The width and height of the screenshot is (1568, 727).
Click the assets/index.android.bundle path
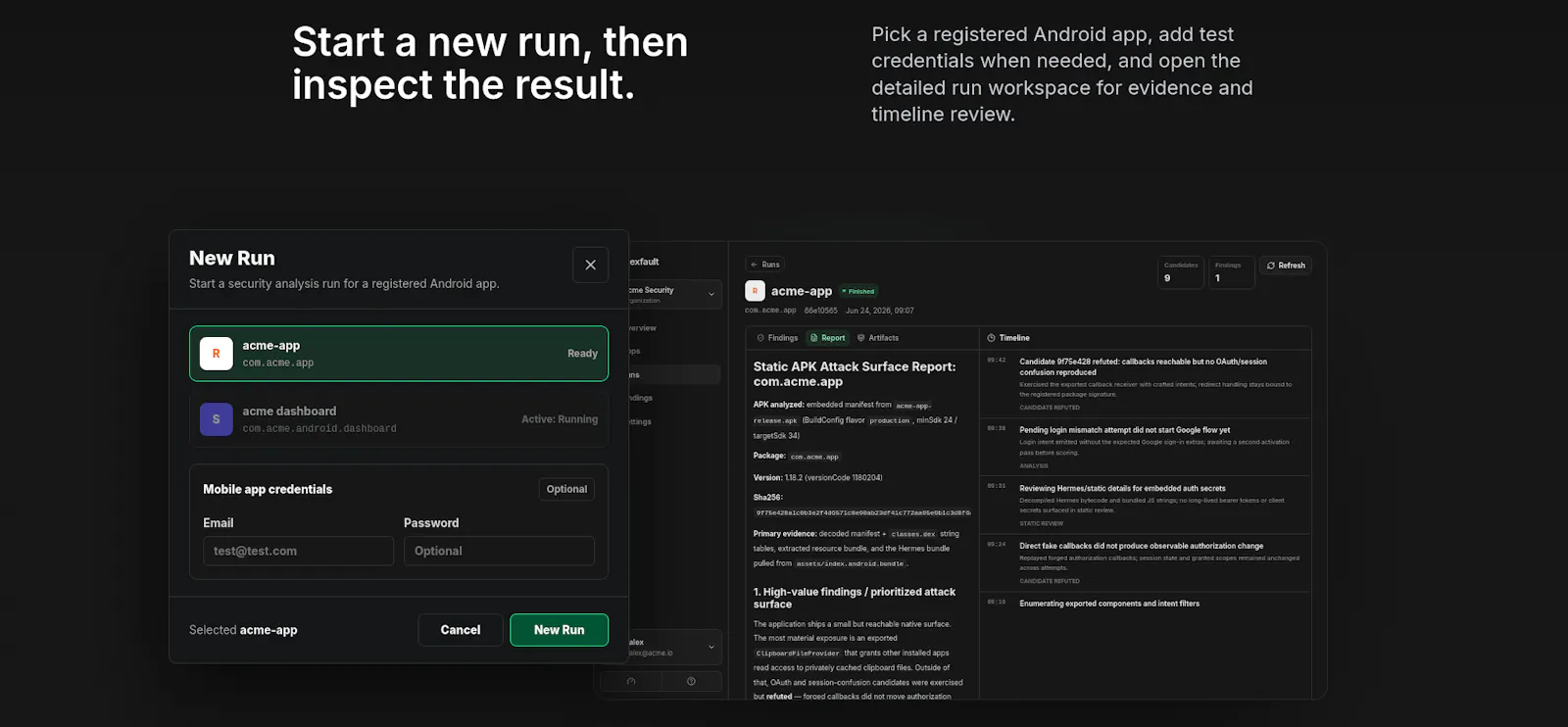click(x=850, y=564)
